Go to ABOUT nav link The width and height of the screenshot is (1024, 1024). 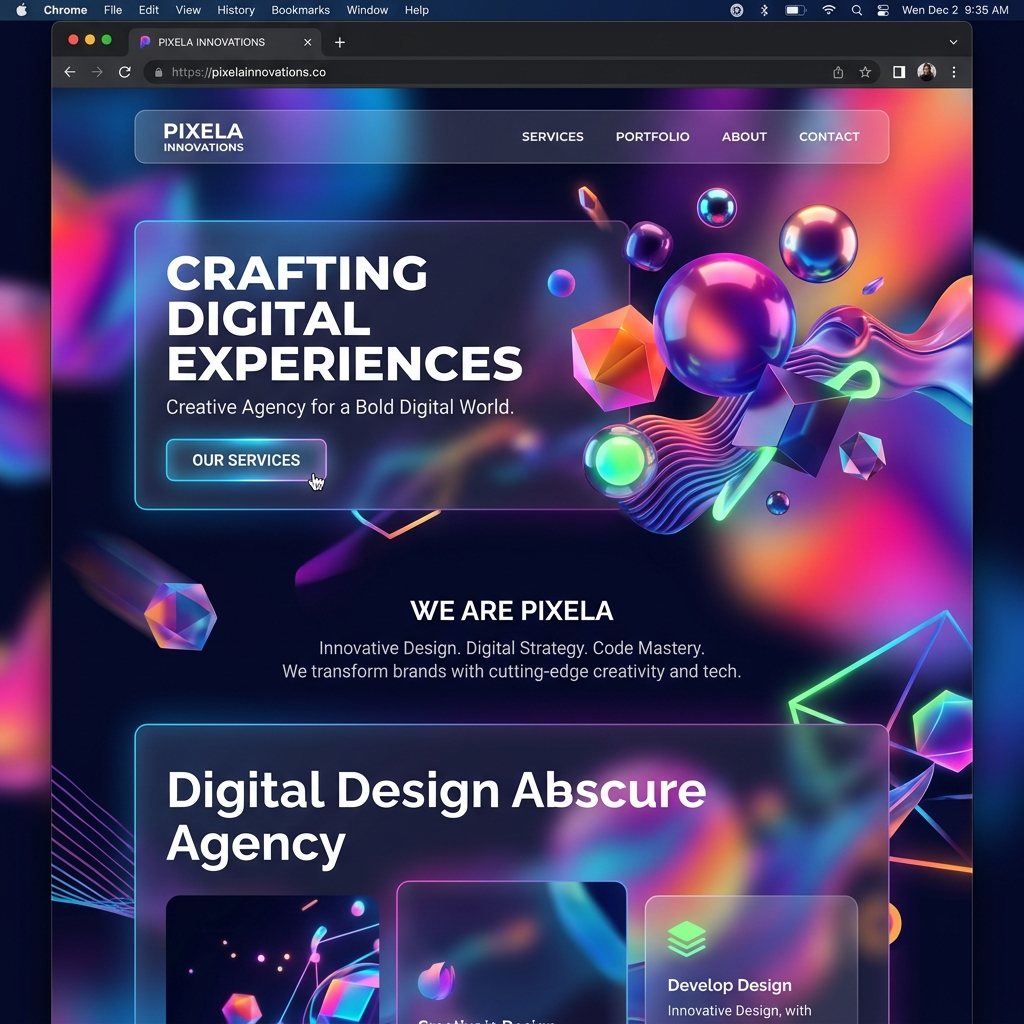pos(744,136)
